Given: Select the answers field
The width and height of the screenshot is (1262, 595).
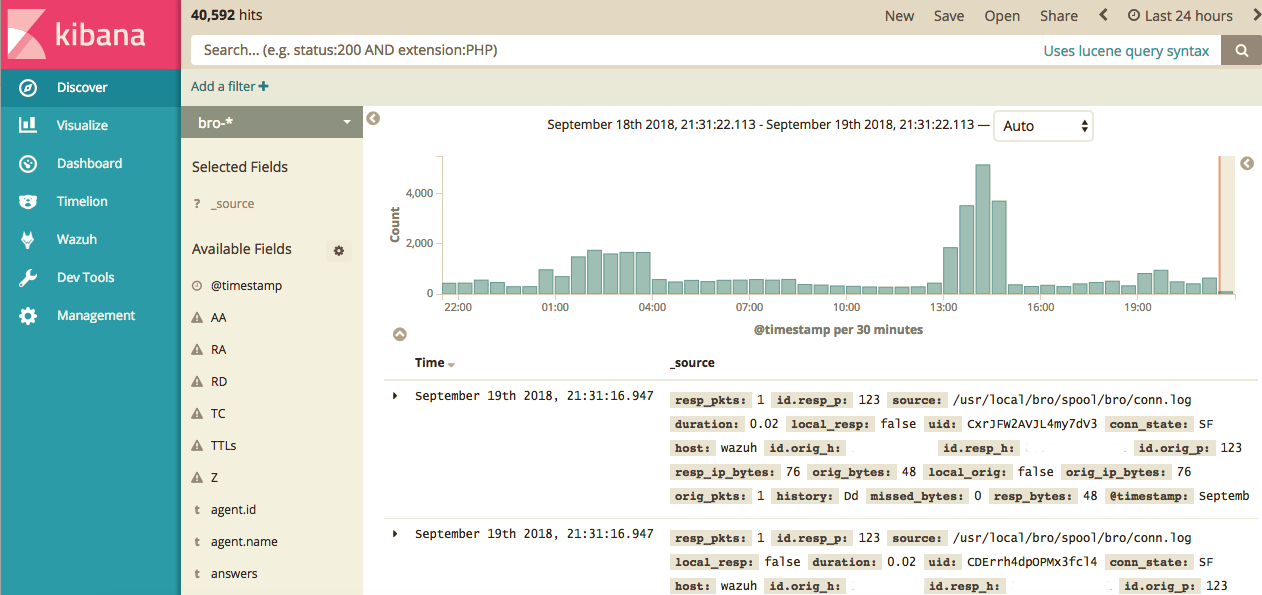Looking at the screenshot, I should [234, 574].
